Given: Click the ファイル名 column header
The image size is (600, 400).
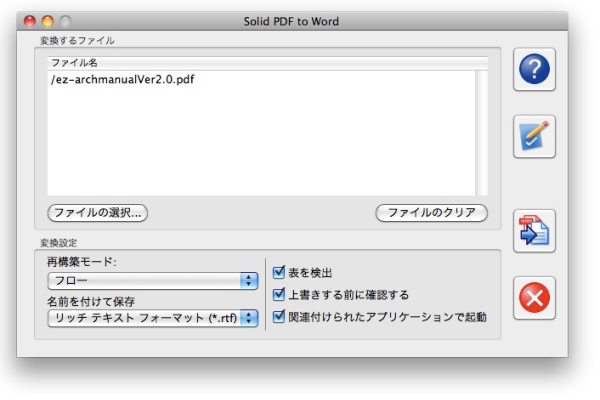Looking at the screenshot, I should 260,63.
